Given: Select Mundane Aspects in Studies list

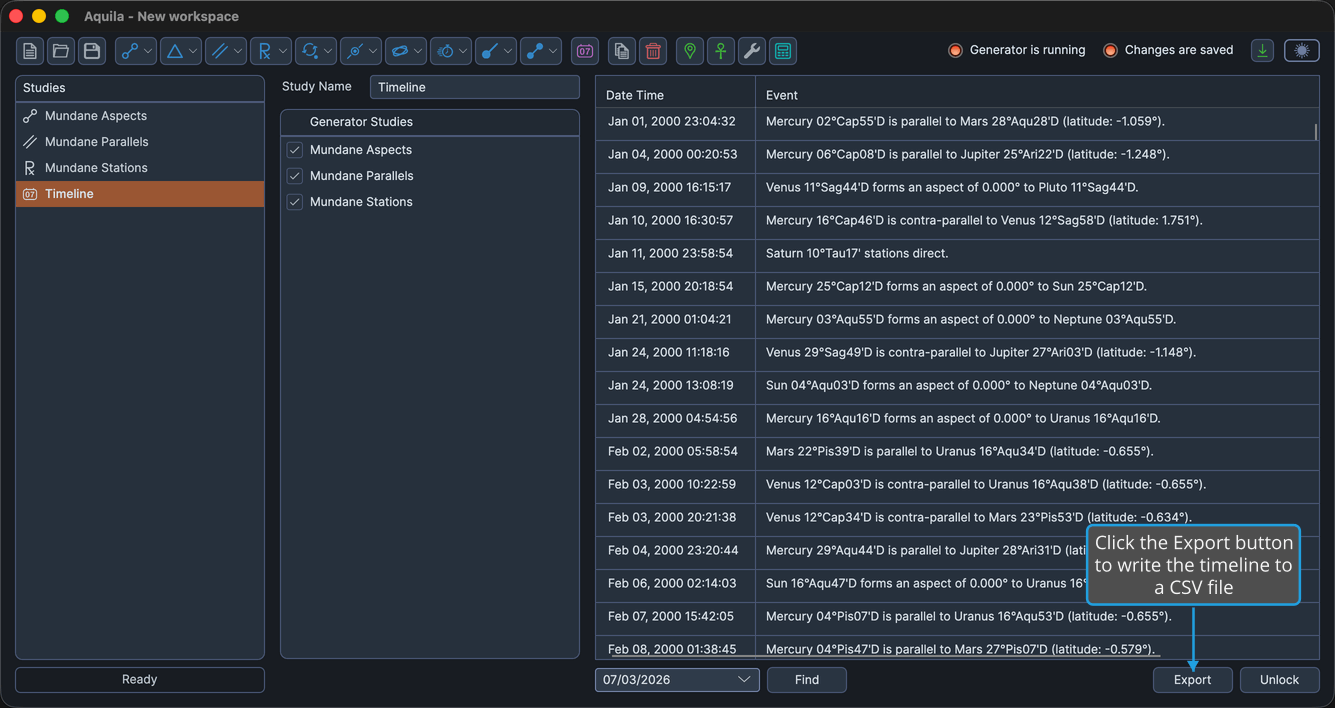Looking at the screenshot, I should (x=140, y=116).
